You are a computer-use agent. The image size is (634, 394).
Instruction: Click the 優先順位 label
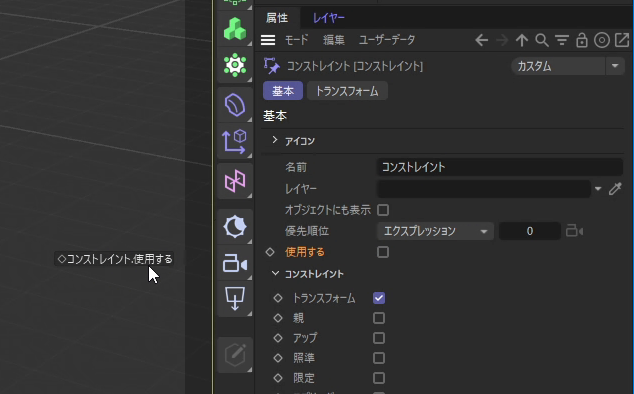[x=307, y=231]
